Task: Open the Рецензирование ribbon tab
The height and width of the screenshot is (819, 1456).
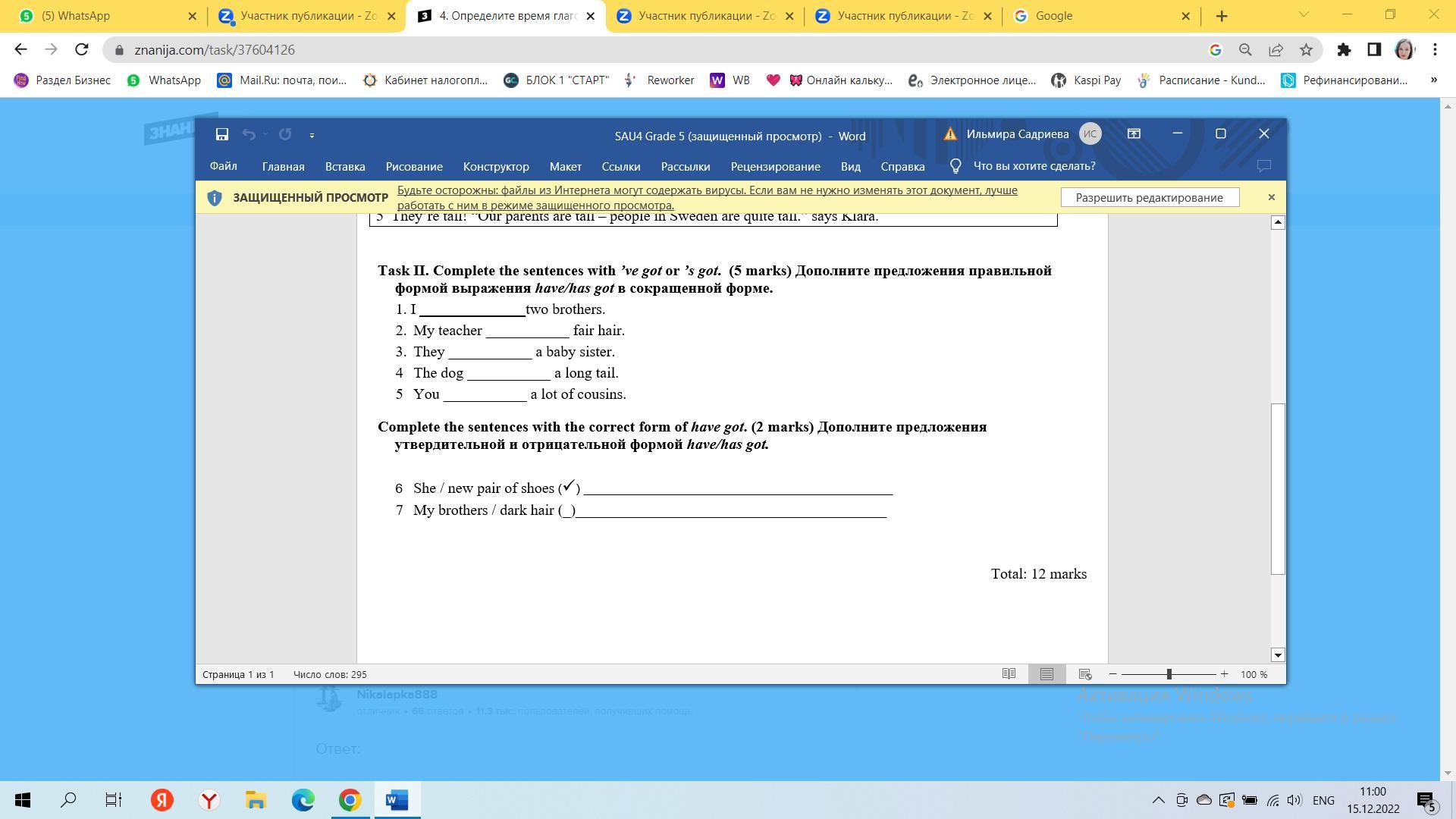Action: (x=775, y=166)
